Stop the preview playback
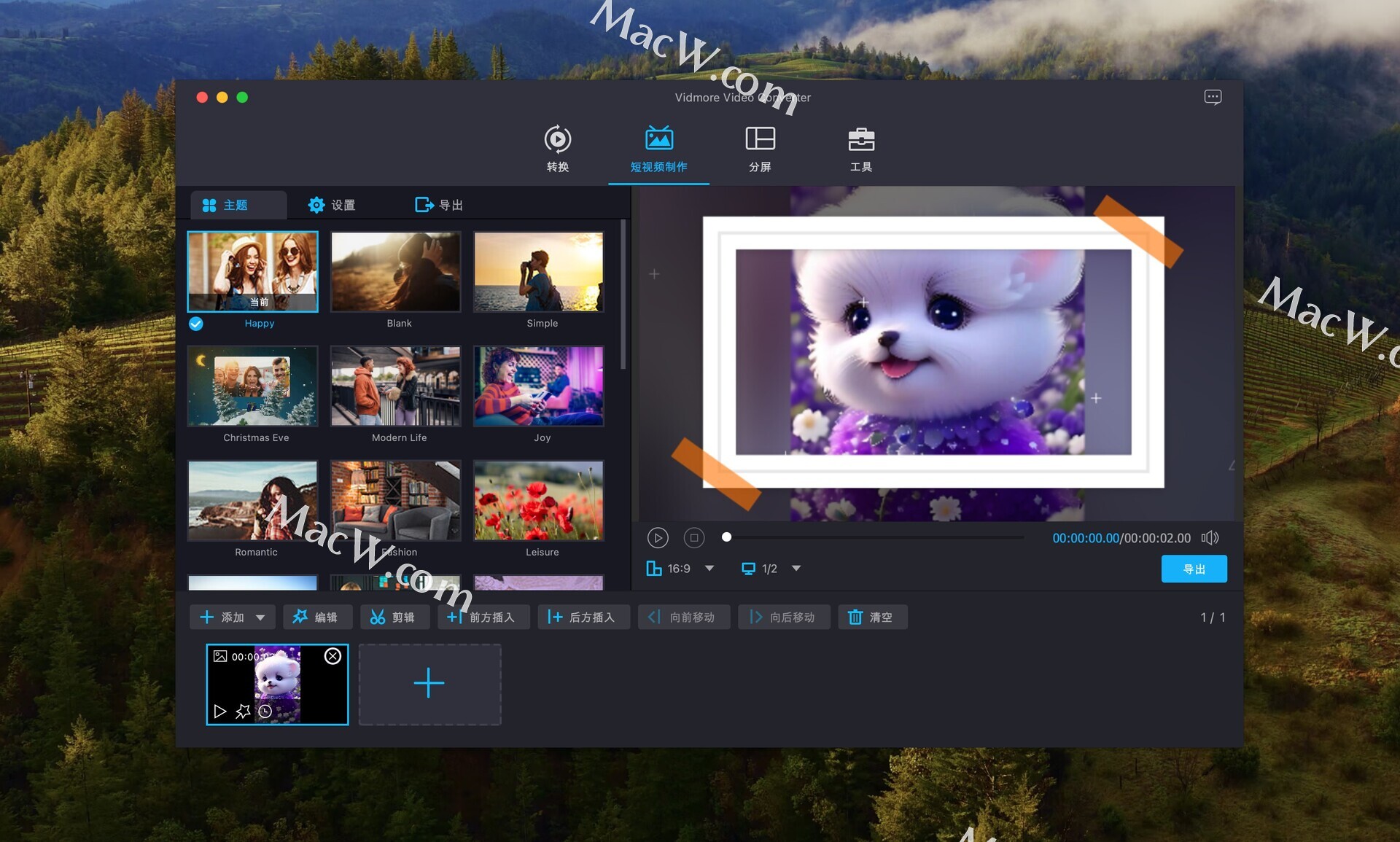 [694, 538]
